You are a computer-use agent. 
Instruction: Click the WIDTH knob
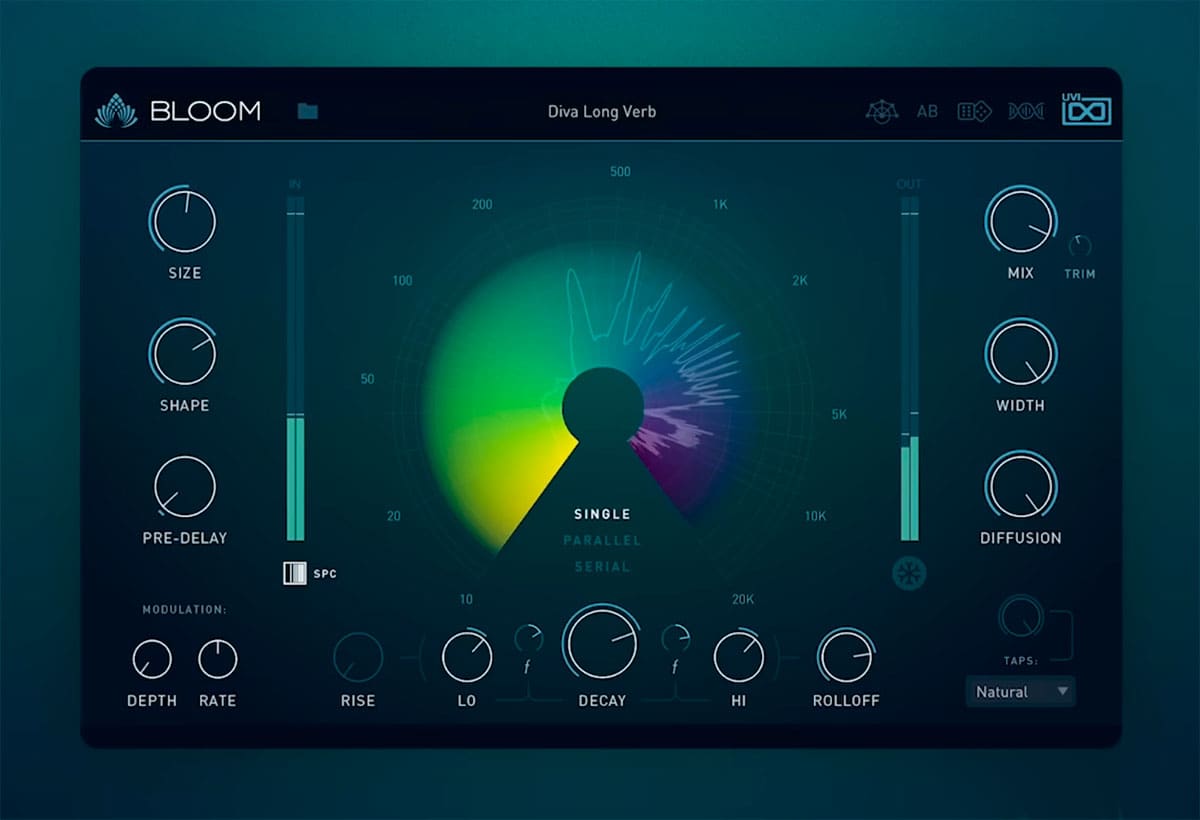pyautogui.click(x=1020, y=353)
